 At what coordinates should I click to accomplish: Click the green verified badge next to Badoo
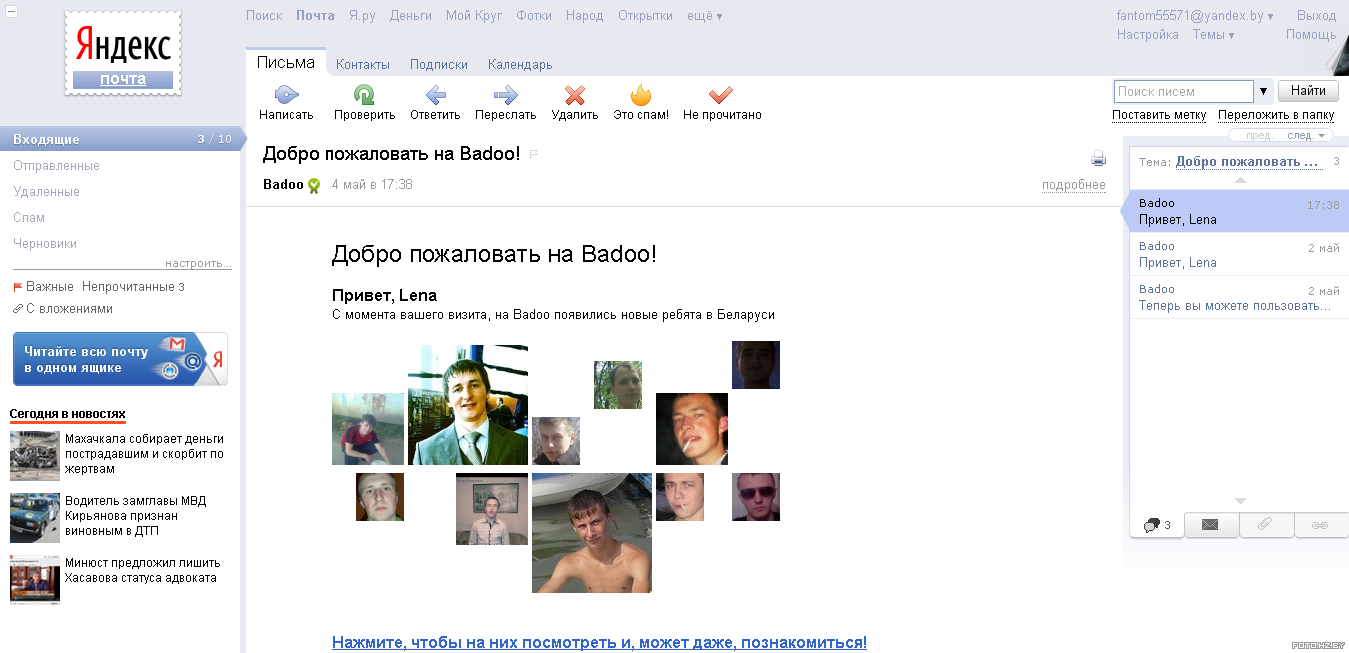[313, 185]
